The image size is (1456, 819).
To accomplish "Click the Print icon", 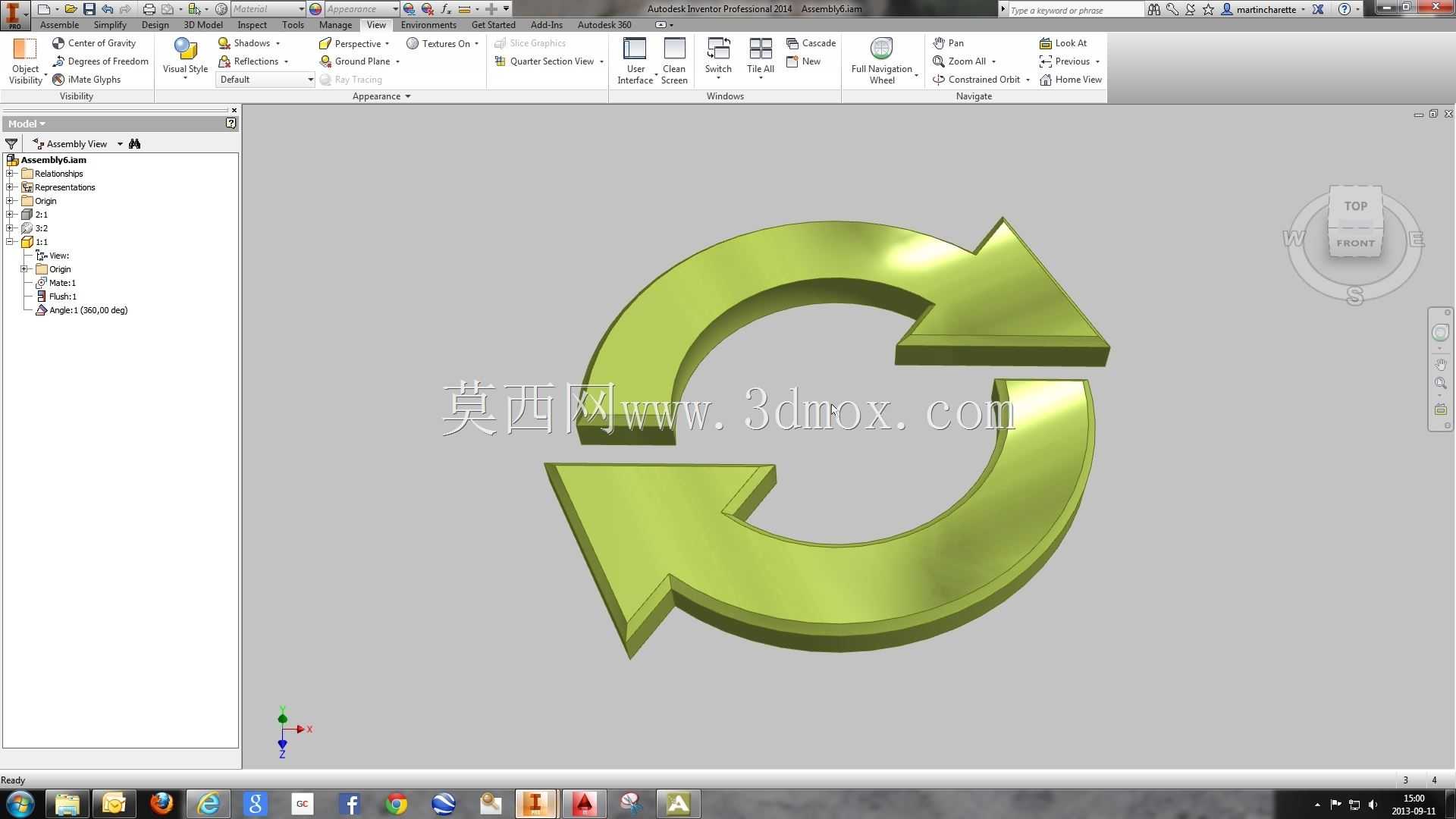I will point(149,9).
